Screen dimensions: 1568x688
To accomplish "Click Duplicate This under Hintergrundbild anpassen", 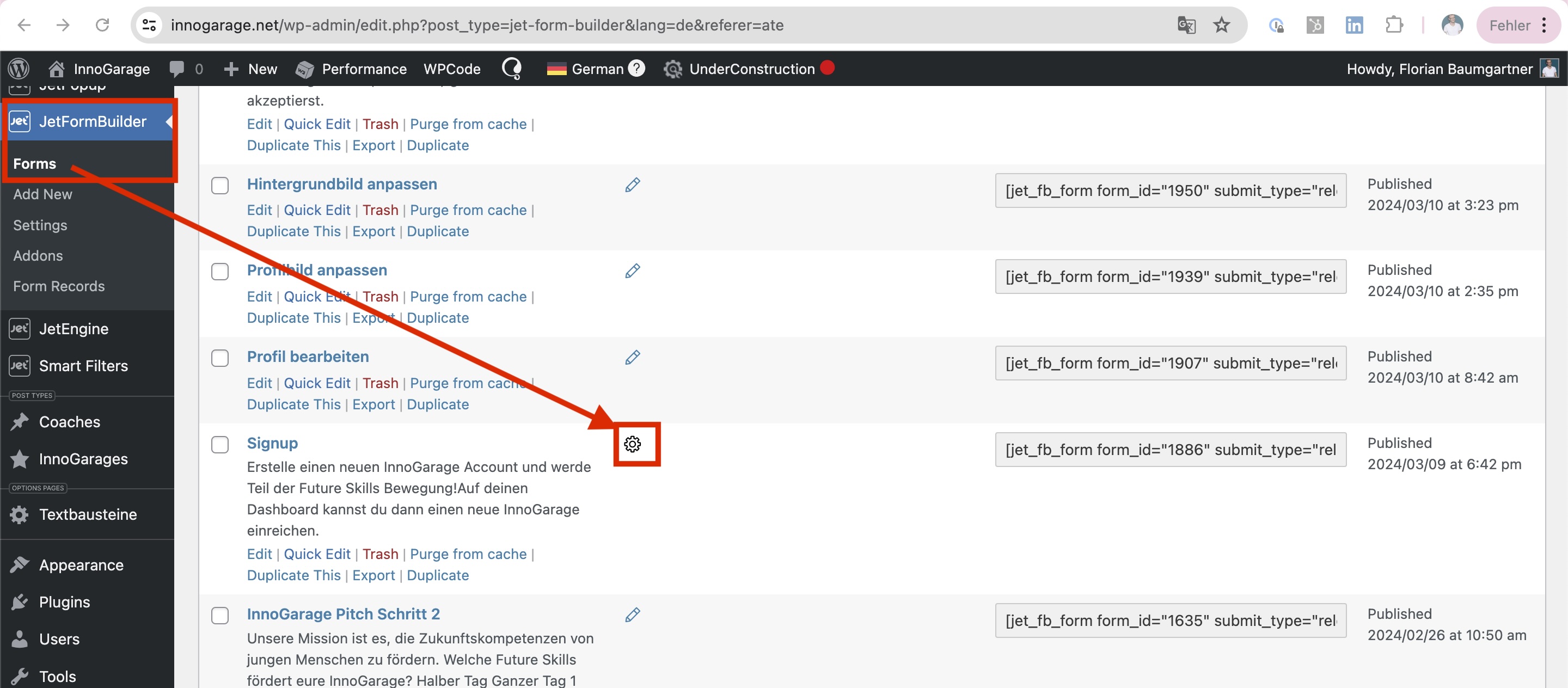I will [293, 231].
